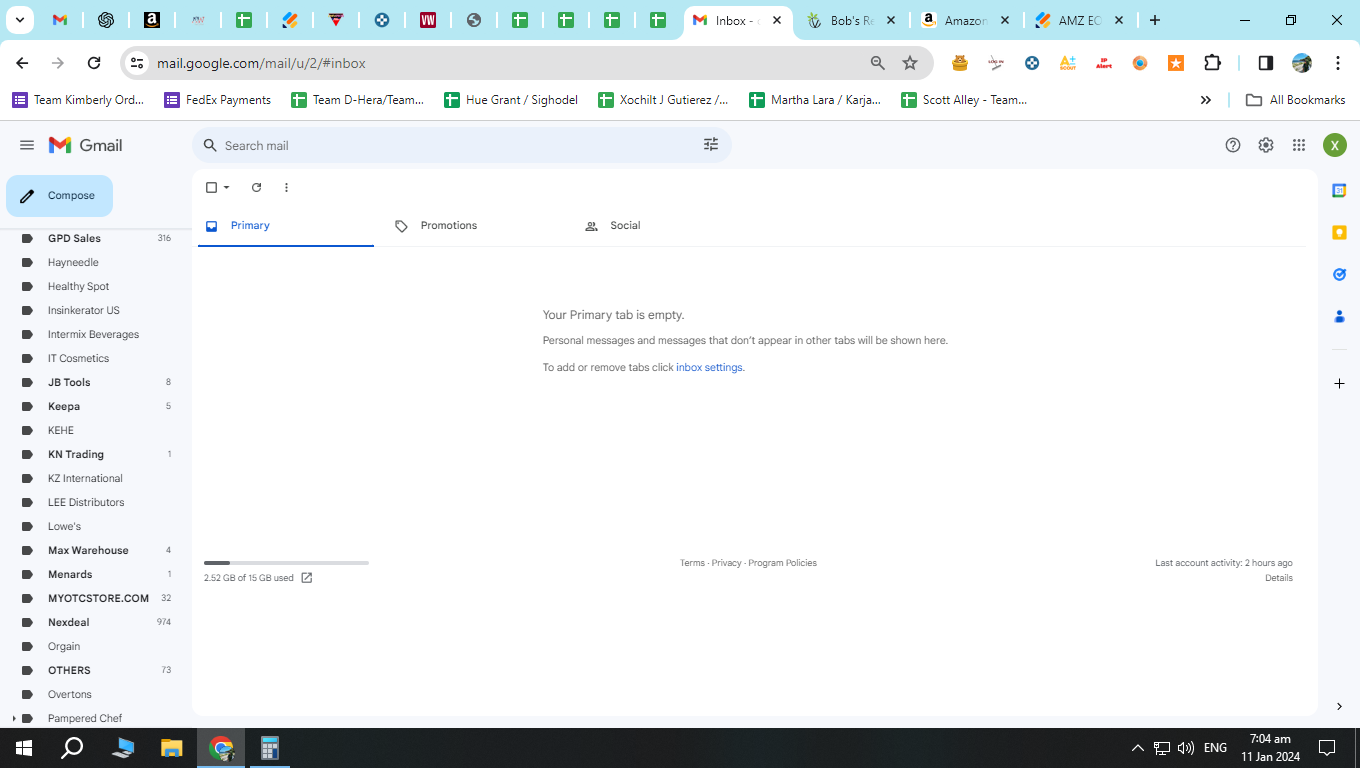1360x768 pixels.
Task: Show hidden system tray icons
Action: click(x=1137, y=748)
